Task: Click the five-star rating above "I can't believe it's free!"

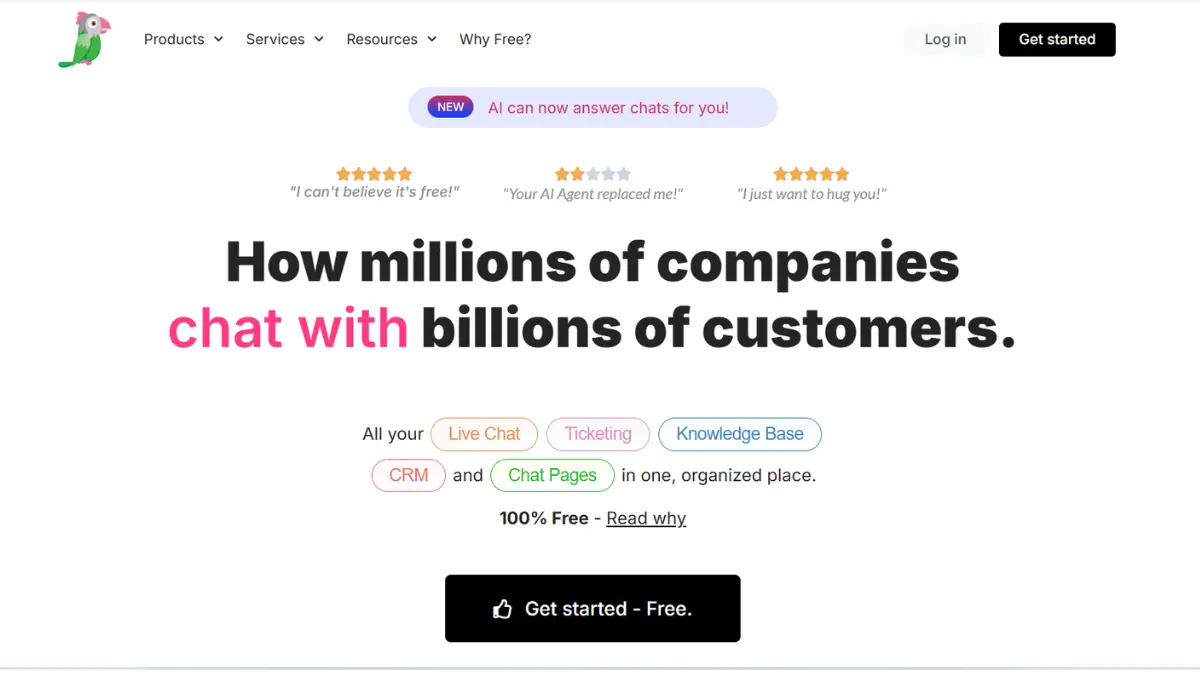Action: tap(374, 173)
